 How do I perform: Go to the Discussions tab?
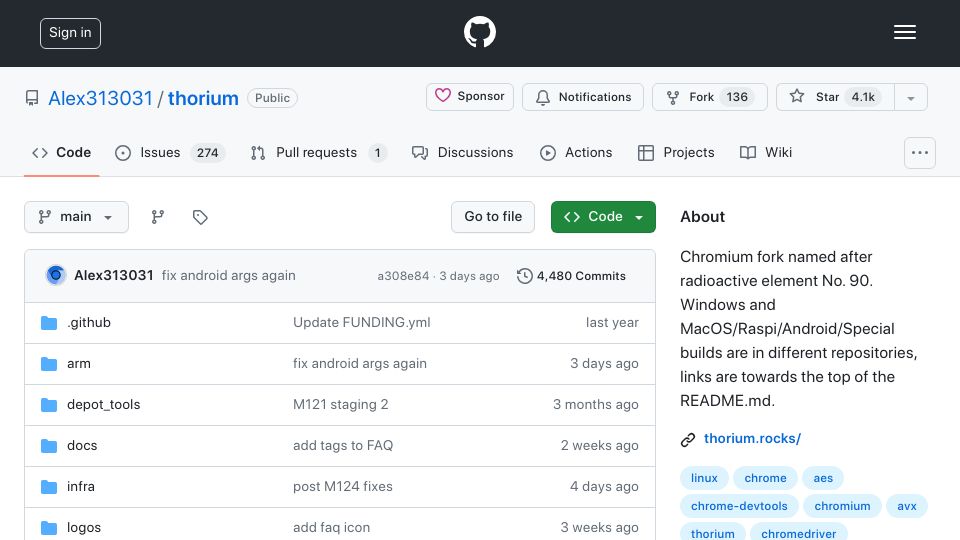462,152
